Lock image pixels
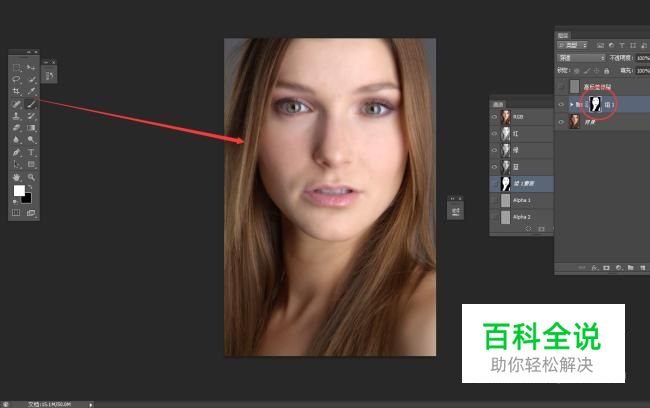Screen dimensions: 650x408 pos(587,71)
